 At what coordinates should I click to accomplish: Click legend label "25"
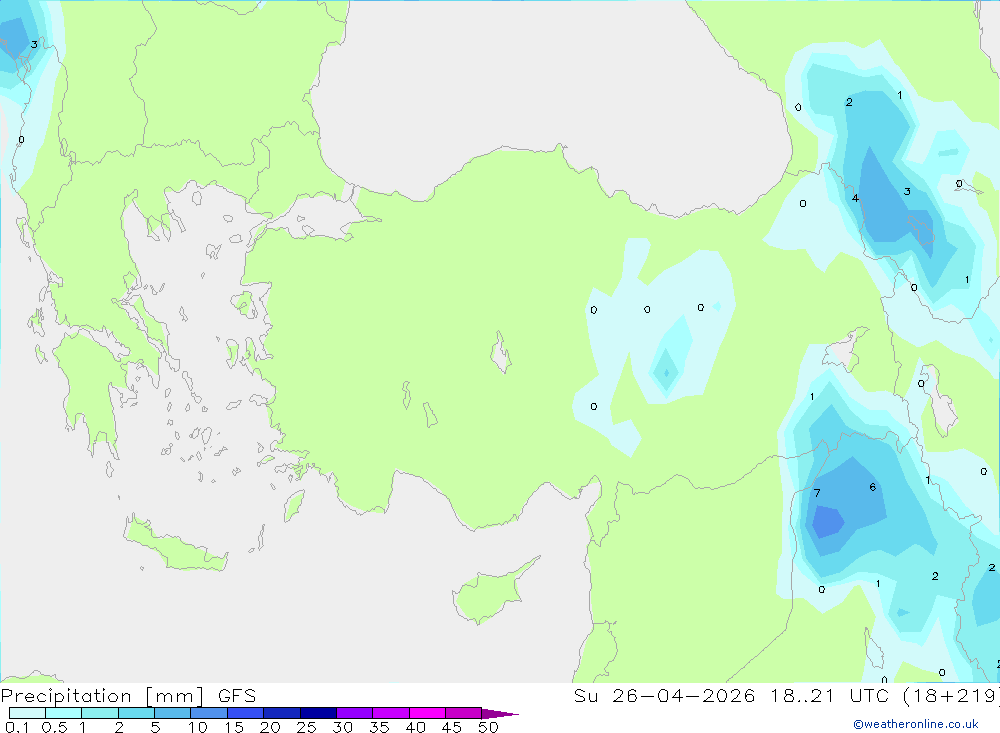306,727
